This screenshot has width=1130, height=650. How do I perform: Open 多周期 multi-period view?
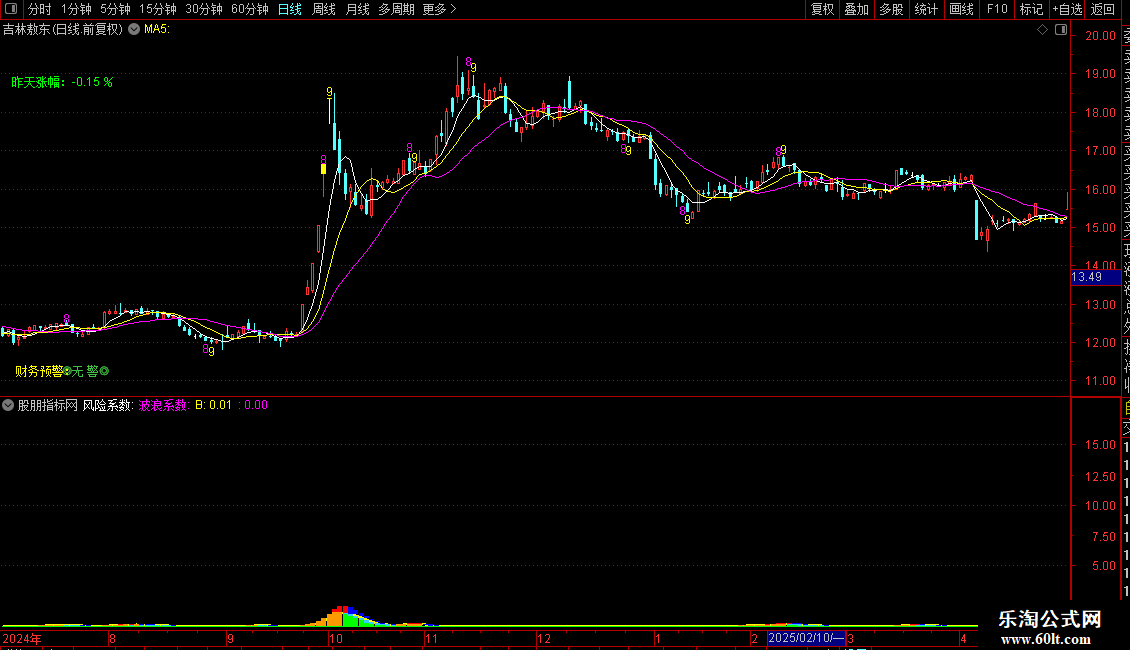pos(396,9)
